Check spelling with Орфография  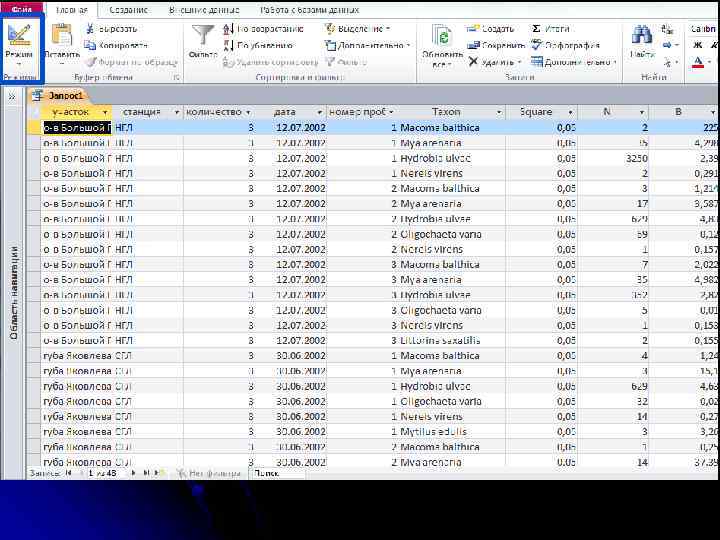pyautogui.click(x=566, y=45)
